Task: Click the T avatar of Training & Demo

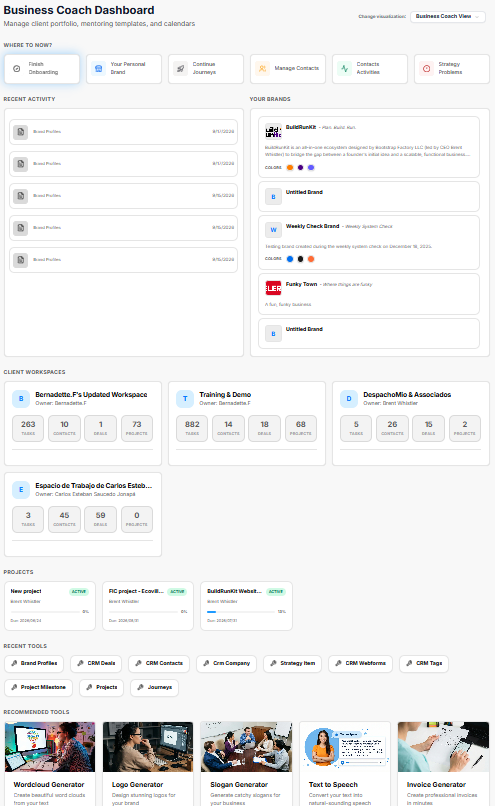Action: (x=185, y=399)
